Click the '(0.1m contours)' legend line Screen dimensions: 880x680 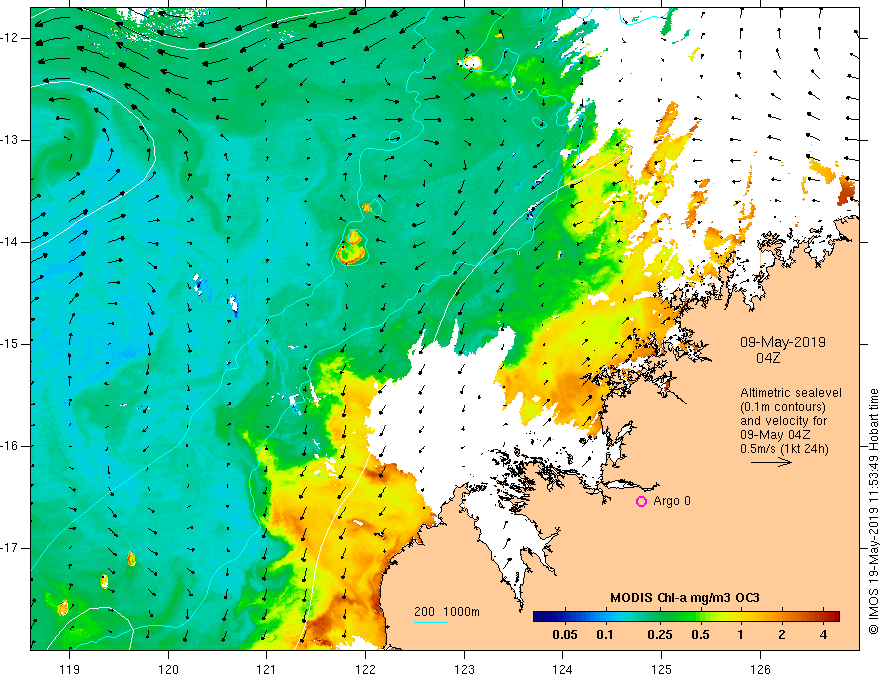click(x=783, y=407)
